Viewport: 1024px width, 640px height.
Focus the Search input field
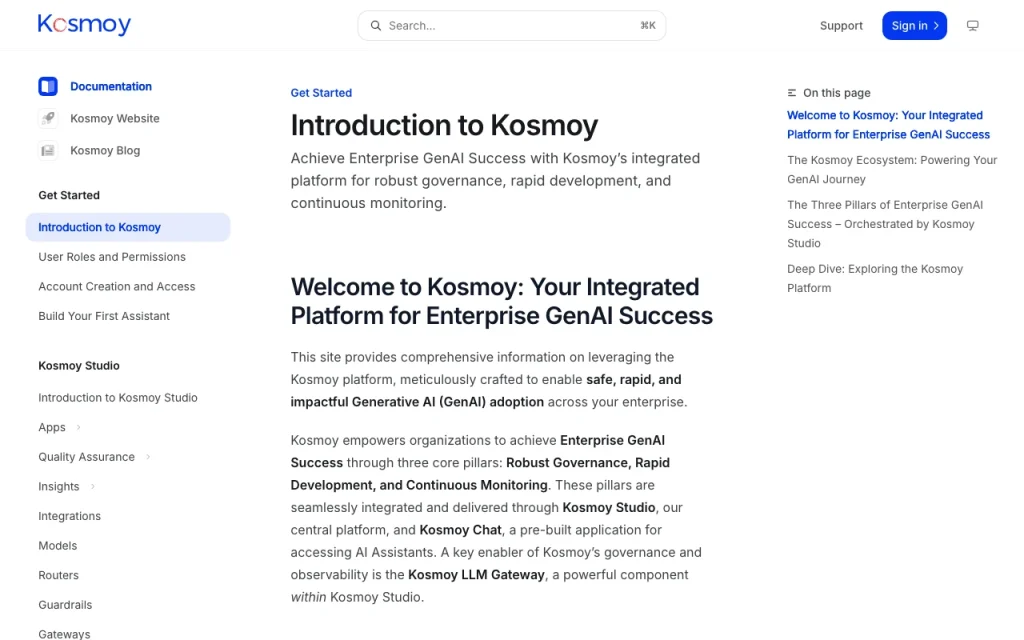[x=511, y=25]
